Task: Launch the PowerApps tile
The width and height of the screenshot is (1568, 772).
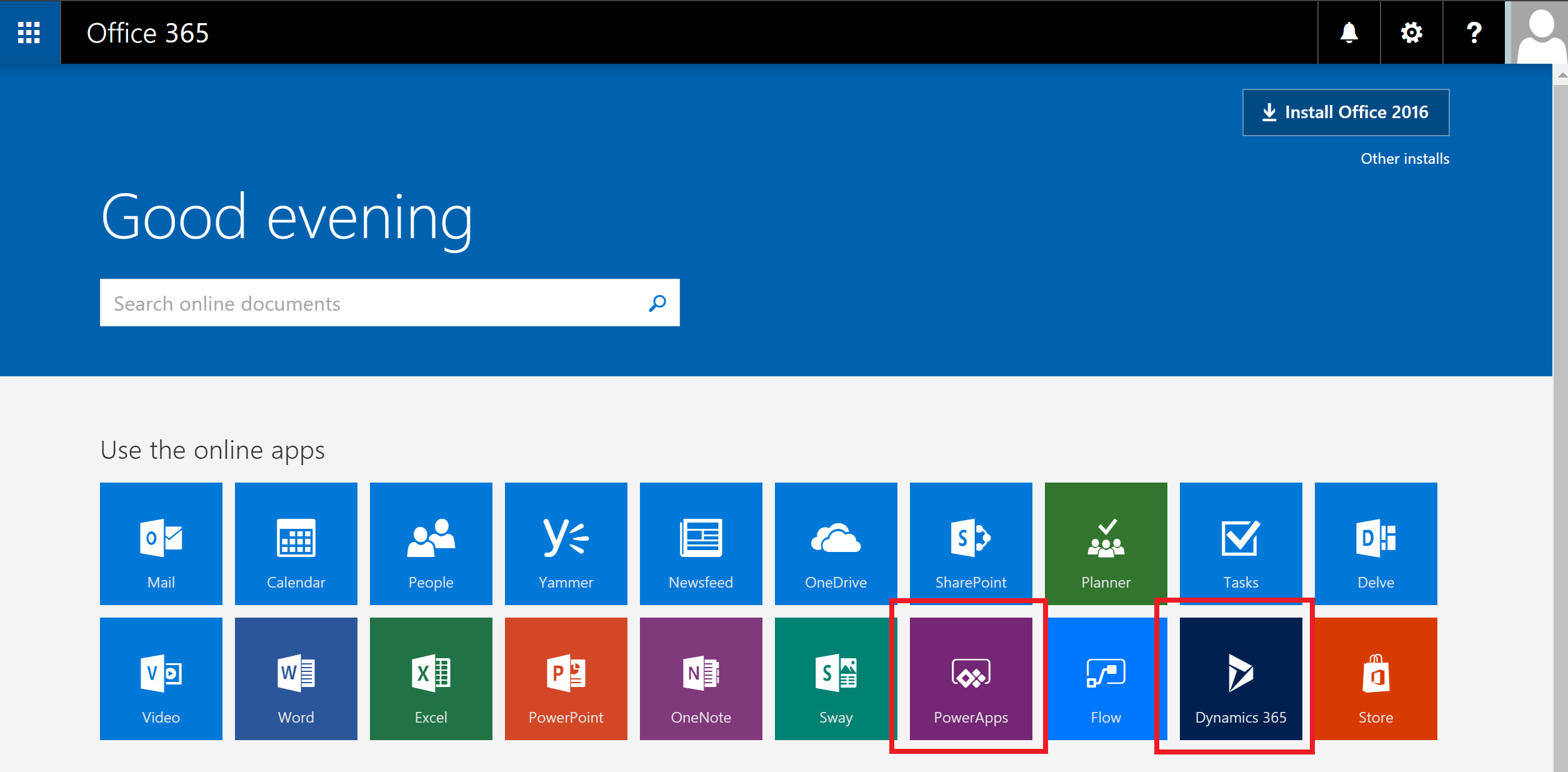Action: (x=971, y=678)
